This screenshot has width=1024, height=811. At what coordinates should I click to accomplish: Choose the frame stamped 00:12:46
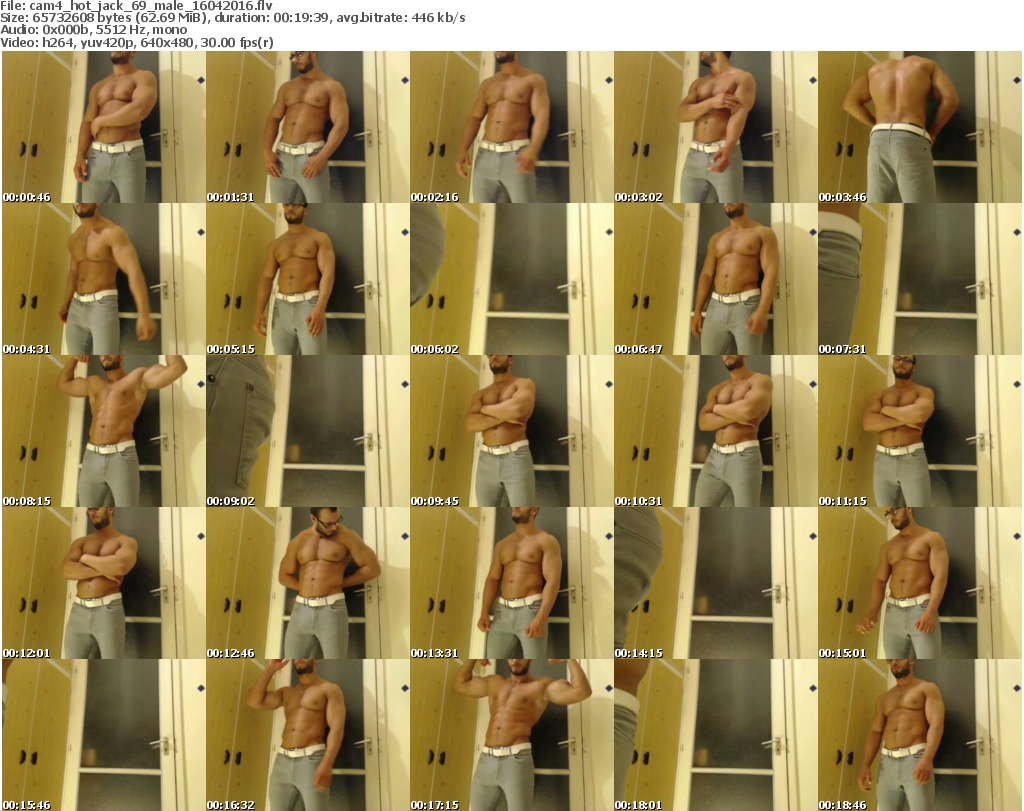point(308,584)
